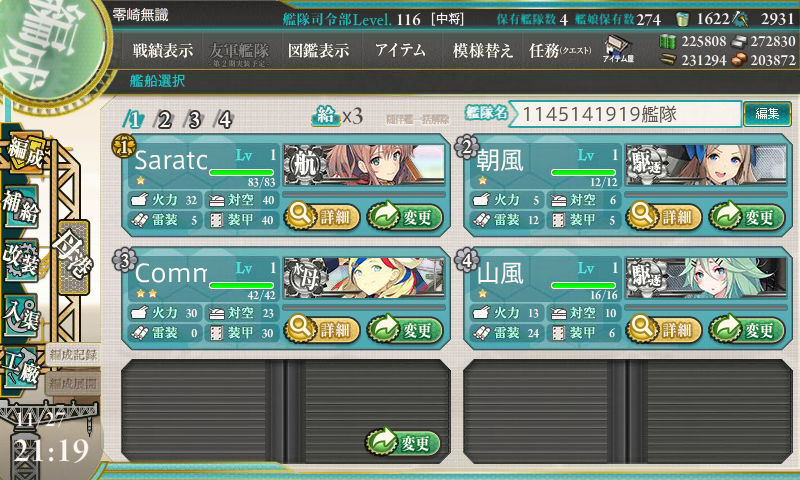800x480 pixels.
Task: Click the 給 ×3 supply ration icon
Action: click(x=337, y=116)
